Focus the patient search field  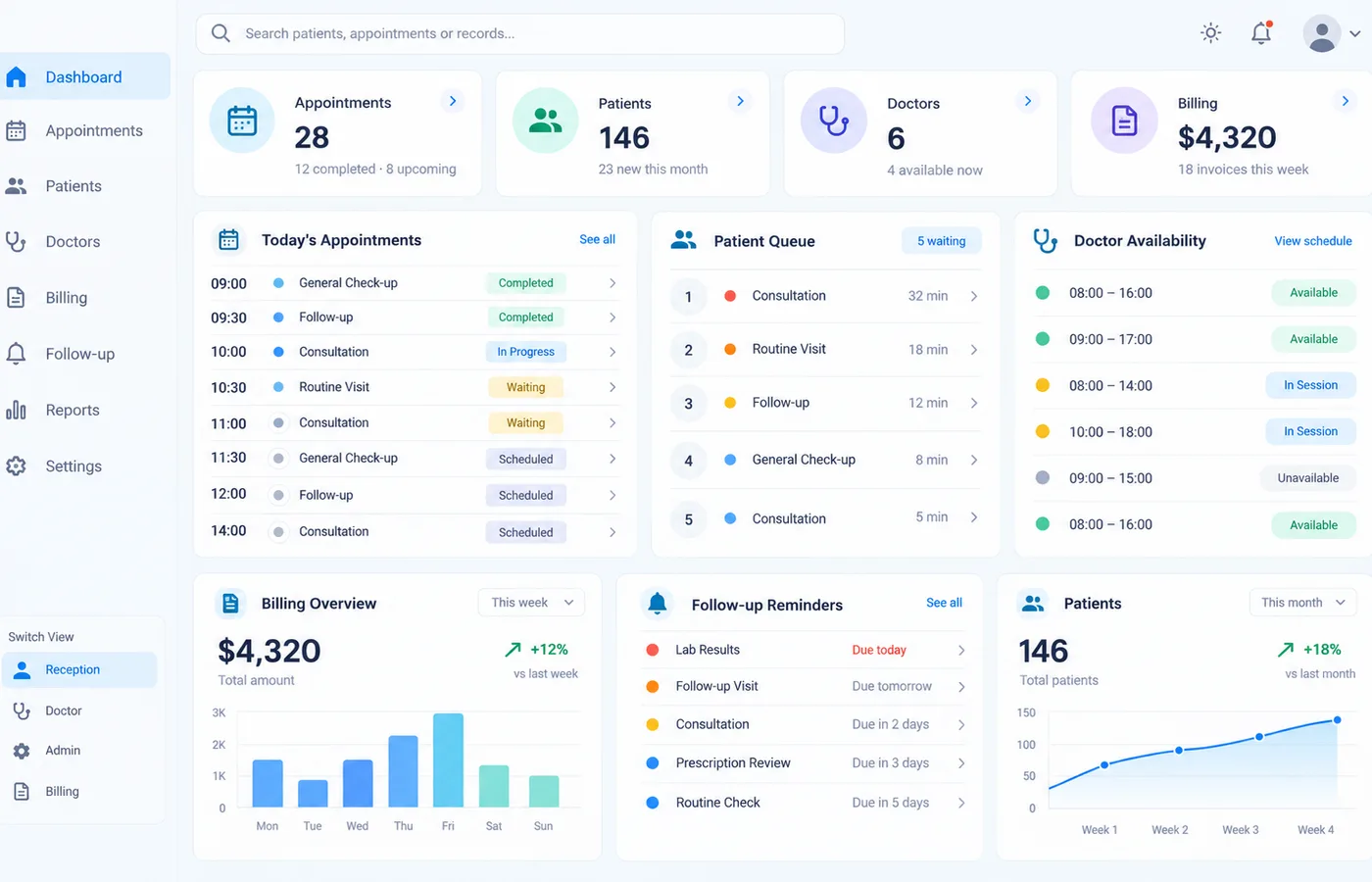pyautogui.click(x=520, y=33)
